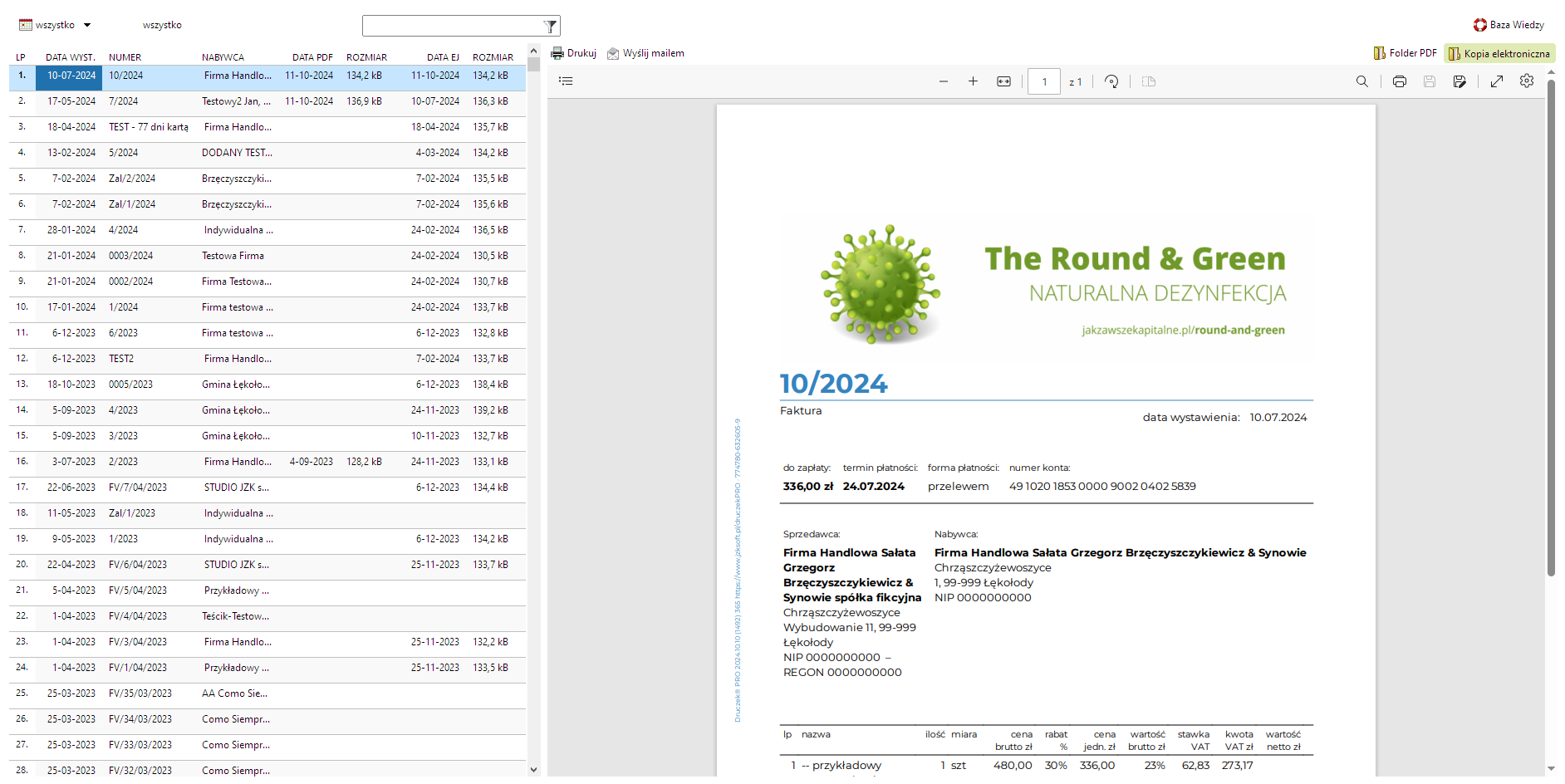Sort list by NABYWCA column header
Image resolution: width=1565 pixels, height=784 pixels.
(x=223, y=57)
